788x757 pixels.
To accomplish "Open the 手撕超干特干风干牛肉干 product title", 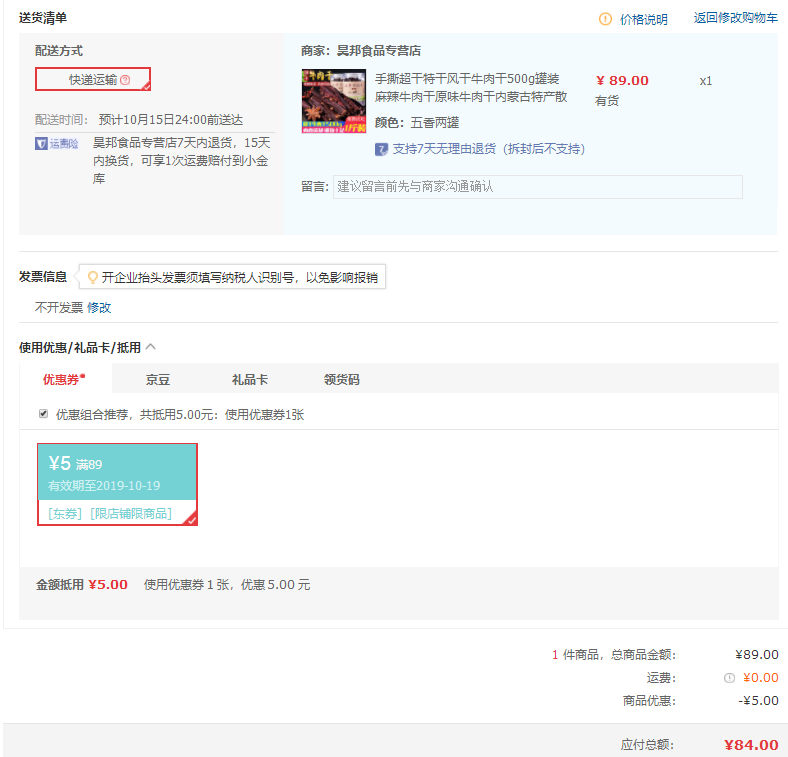I will pos(471,87).
